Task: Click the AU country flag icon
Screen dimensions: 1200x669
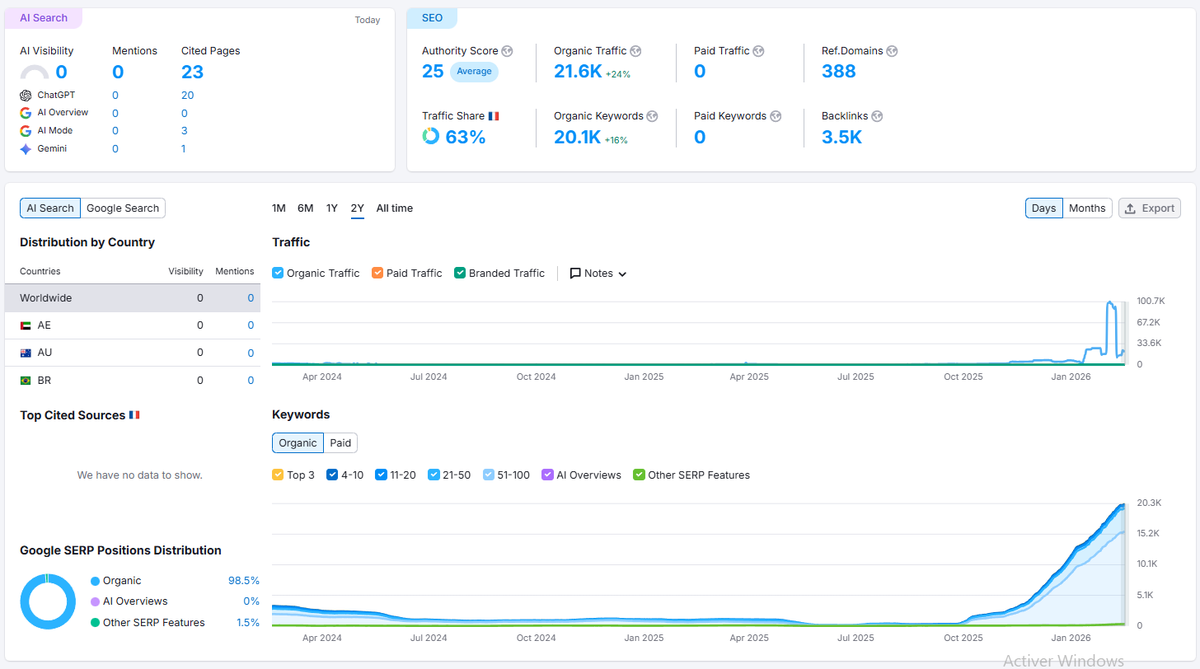Action: [26, 353]
